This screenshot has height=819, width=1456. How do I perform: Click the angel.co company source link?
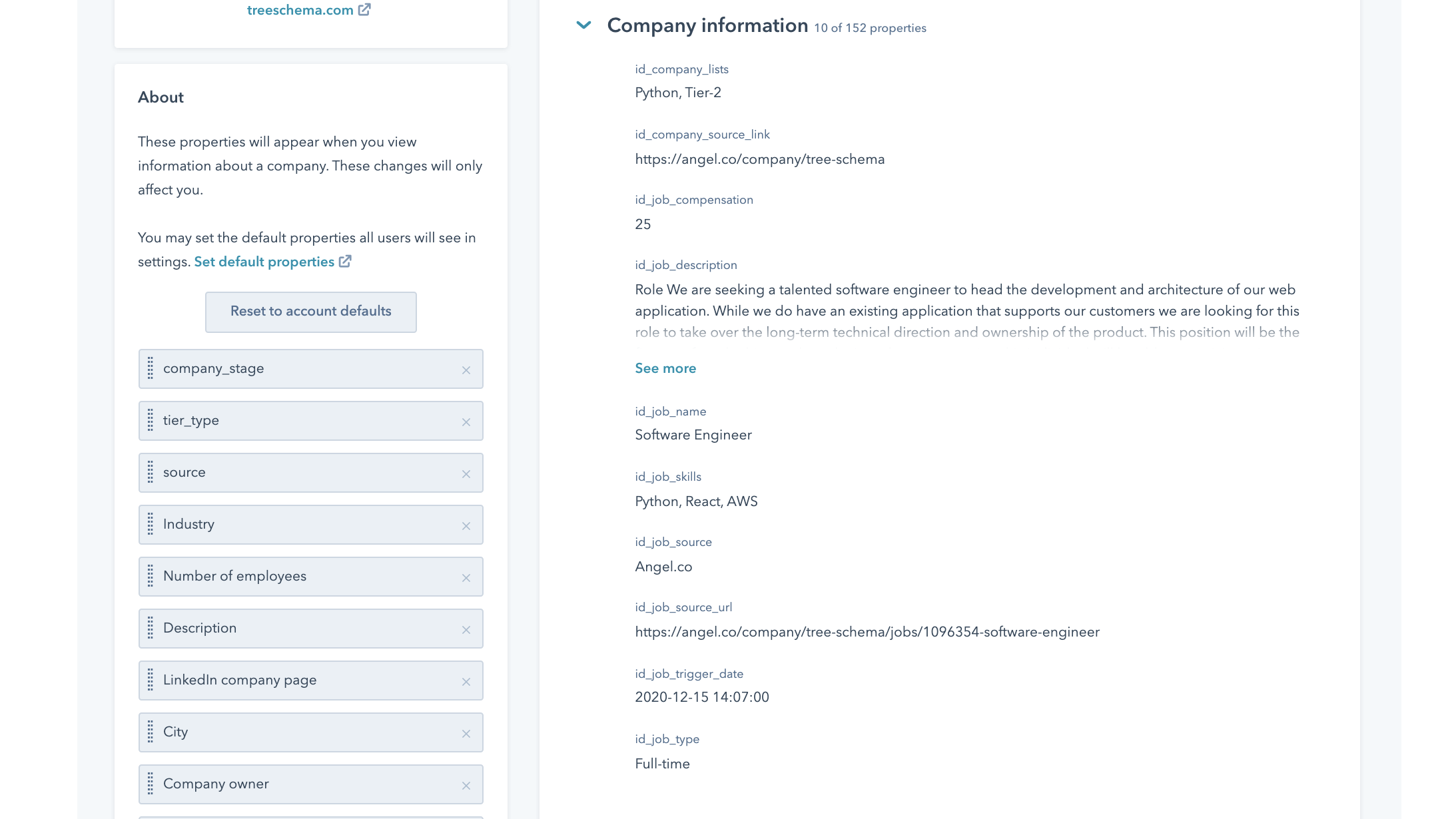[759, 159]
